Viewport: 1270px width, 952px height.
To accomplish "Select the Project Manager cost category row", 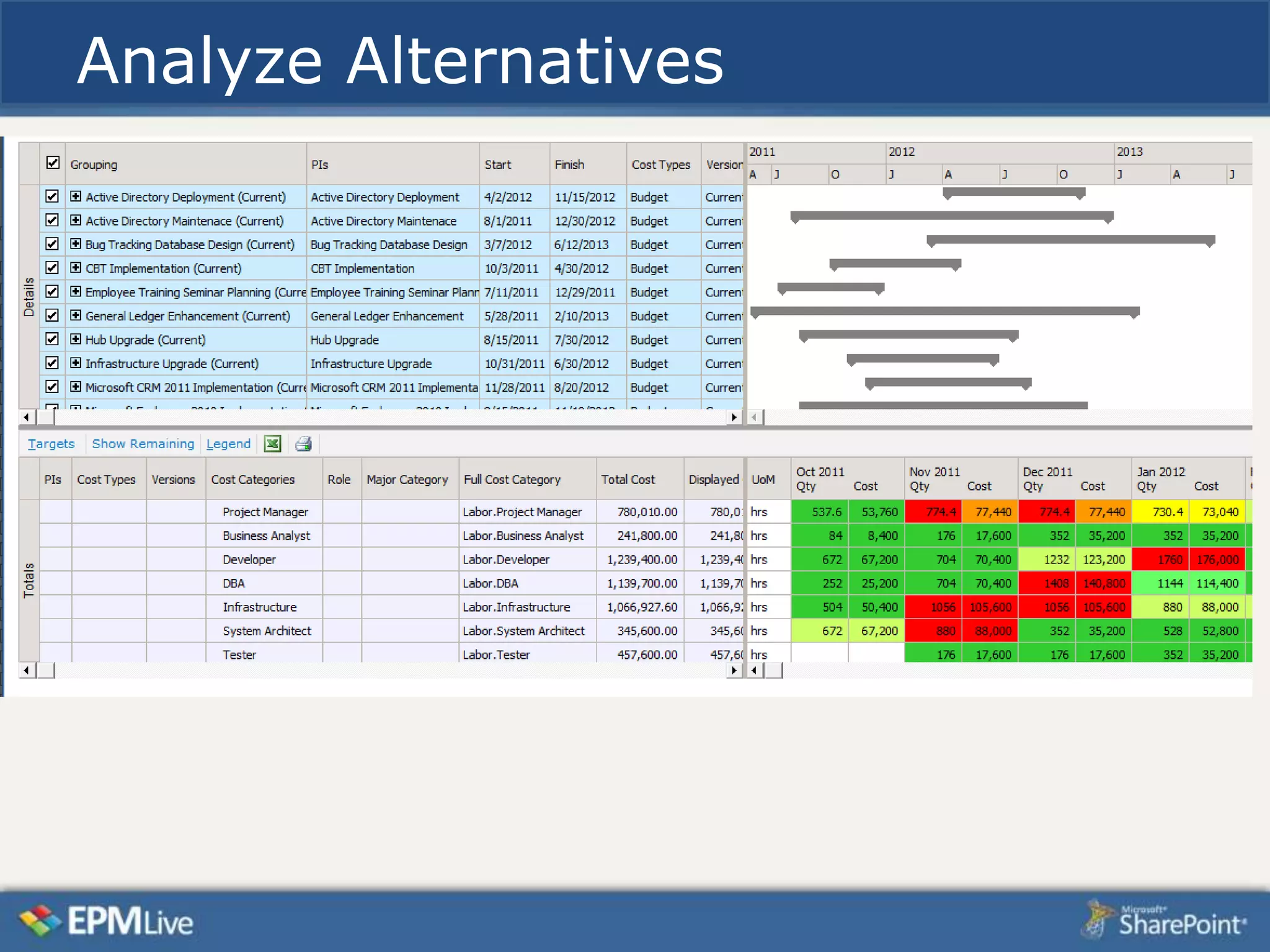I will click(x=265, y=512).
